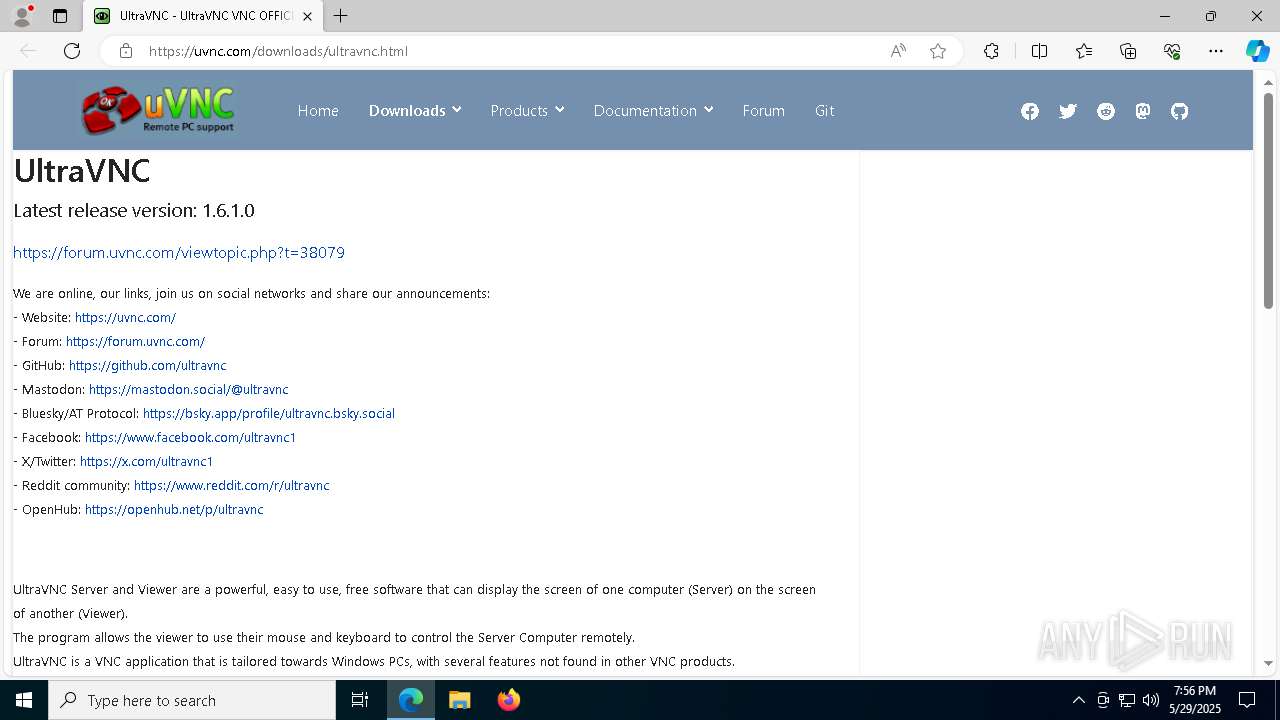The image size is (1280, 720).
Task: Open https://forum.uvnc.com/ link
Action: 135,341
